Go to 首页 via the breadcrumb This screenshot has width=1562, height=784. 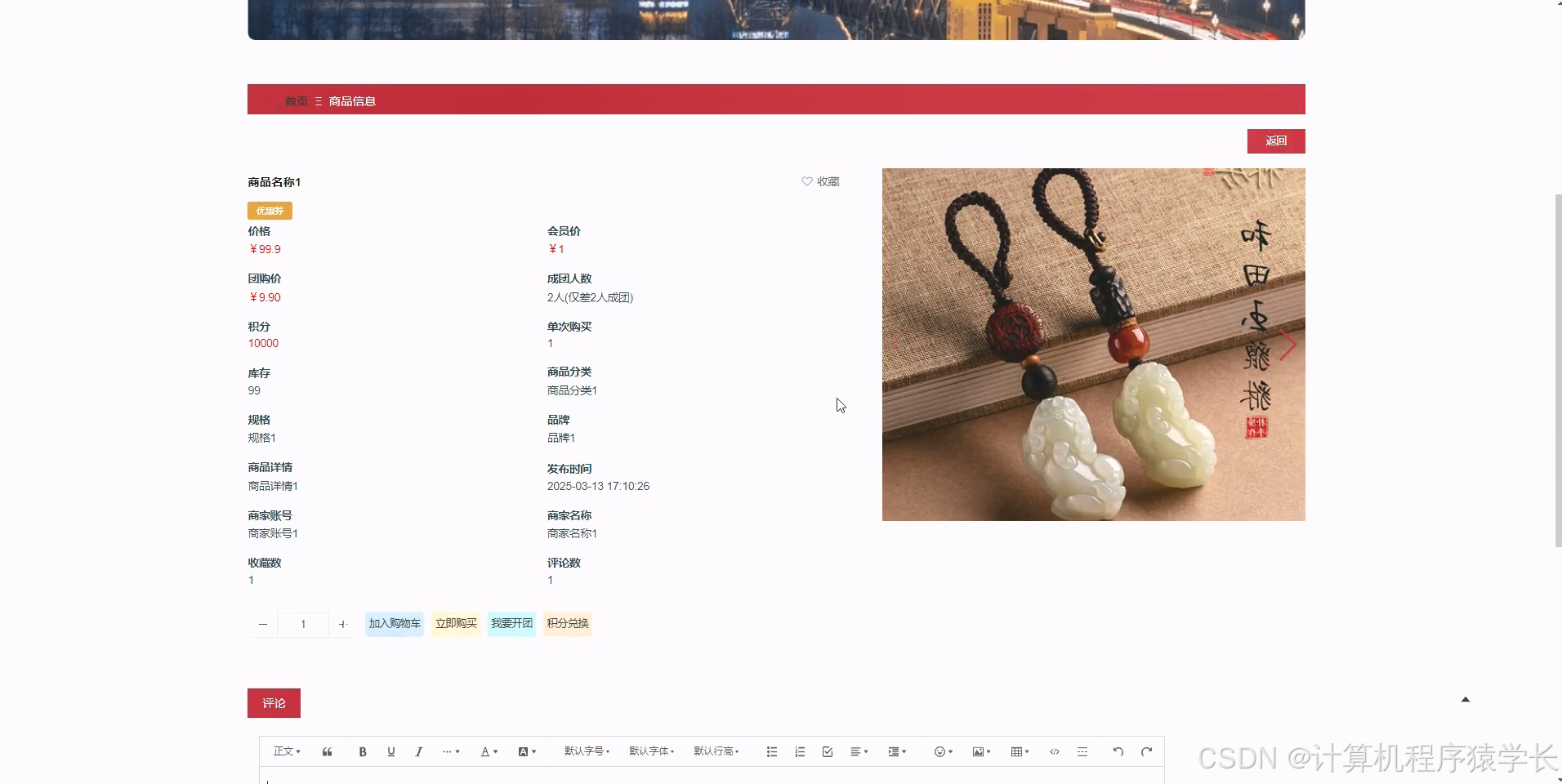[x=296, y=100]
